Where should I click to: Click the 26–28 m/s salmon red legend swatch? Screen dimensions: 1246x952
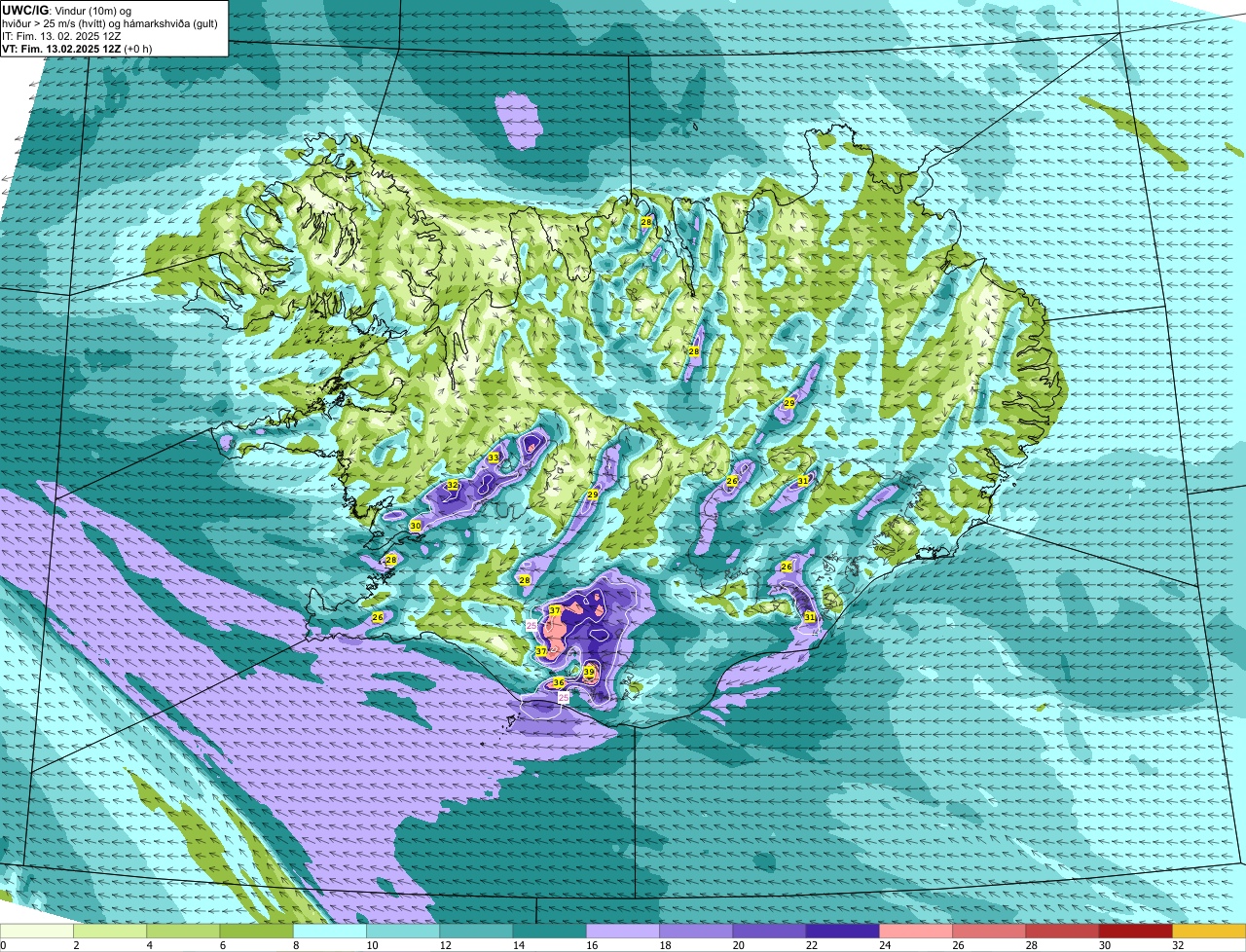click(x=989, y=931)
